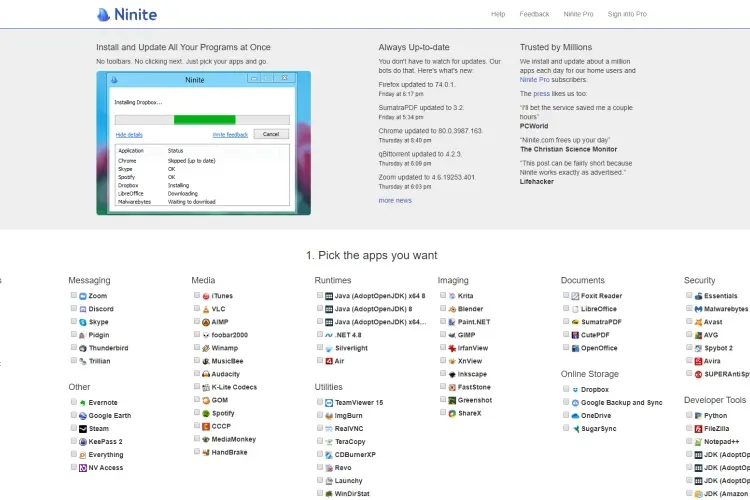This screenshot has width=750, height=500.
Task: Select the Winamp label
Action: (225, 348)
